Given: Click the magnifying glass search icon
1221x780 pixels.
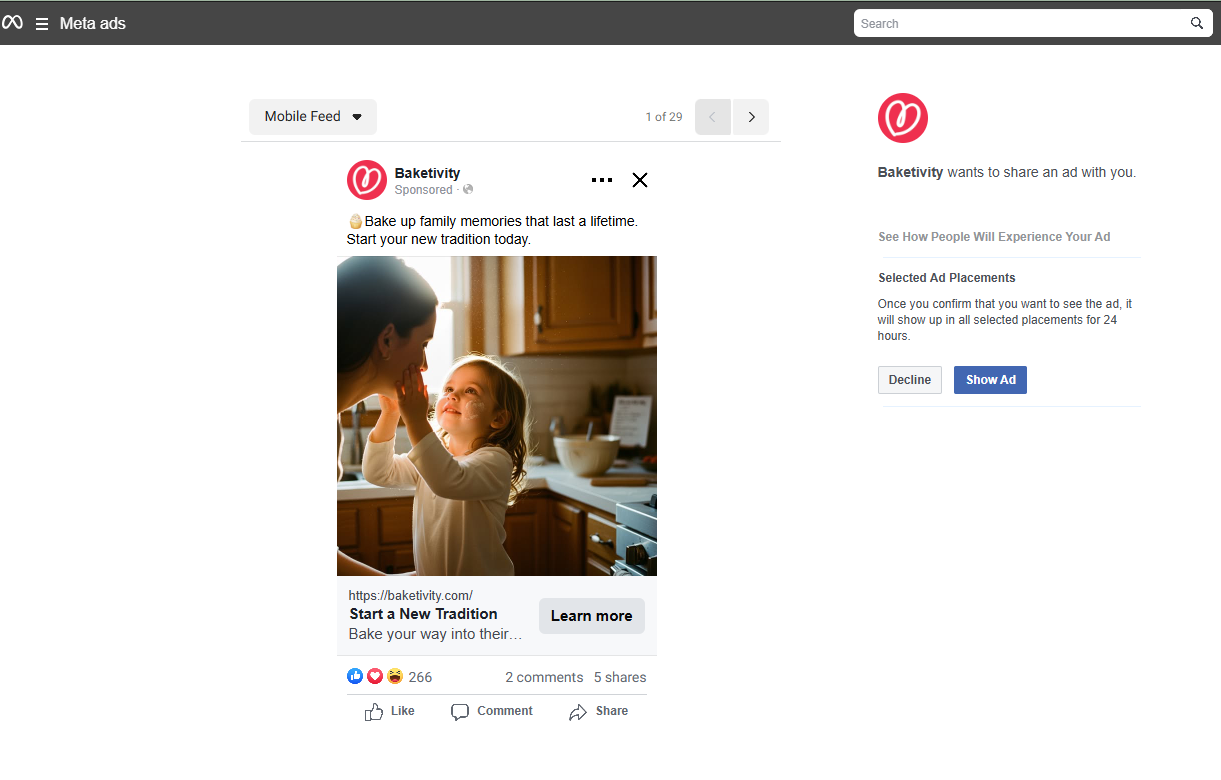Looking at the screenshot, I should pyautogui.click(x=1197, y=23).
